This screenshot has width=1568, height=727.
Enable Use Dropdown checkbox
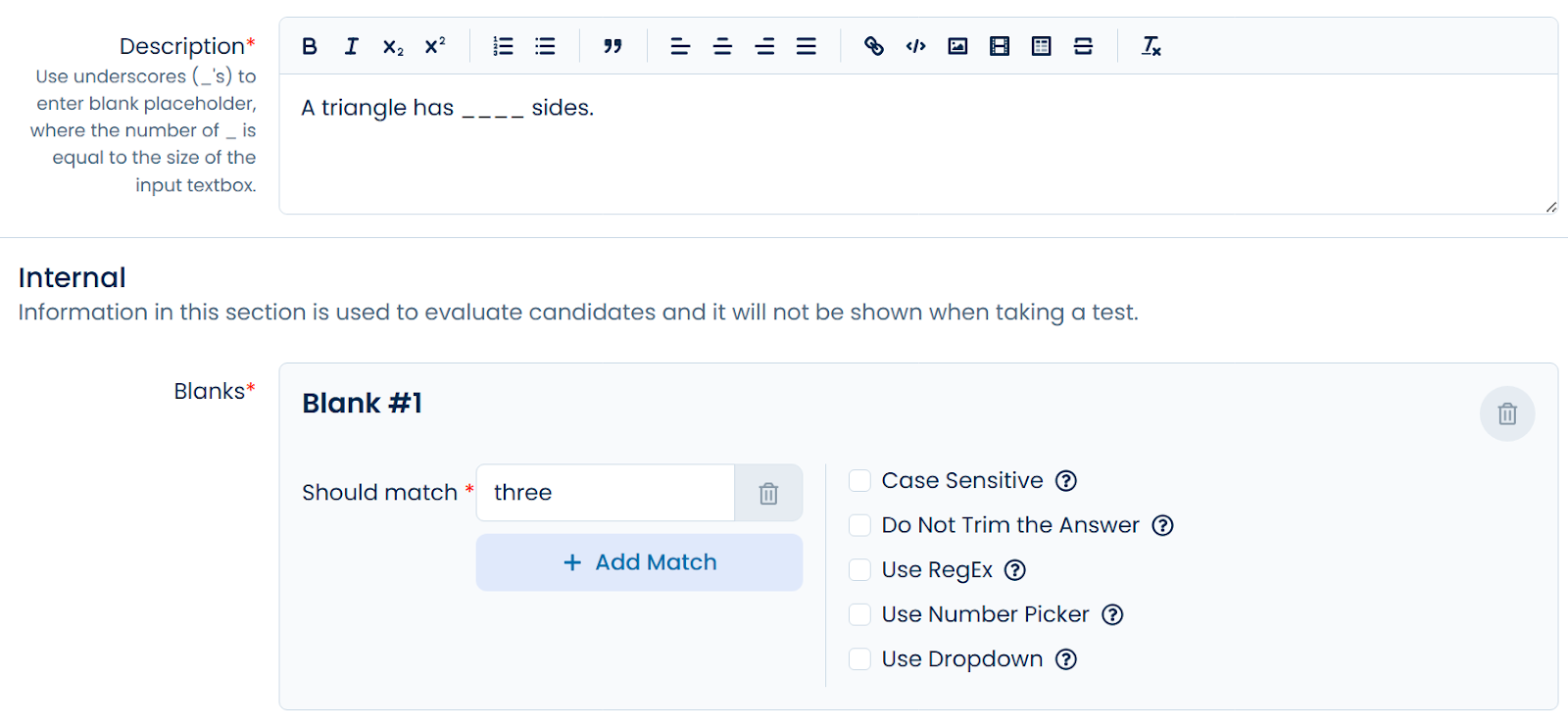pos(859,659)
